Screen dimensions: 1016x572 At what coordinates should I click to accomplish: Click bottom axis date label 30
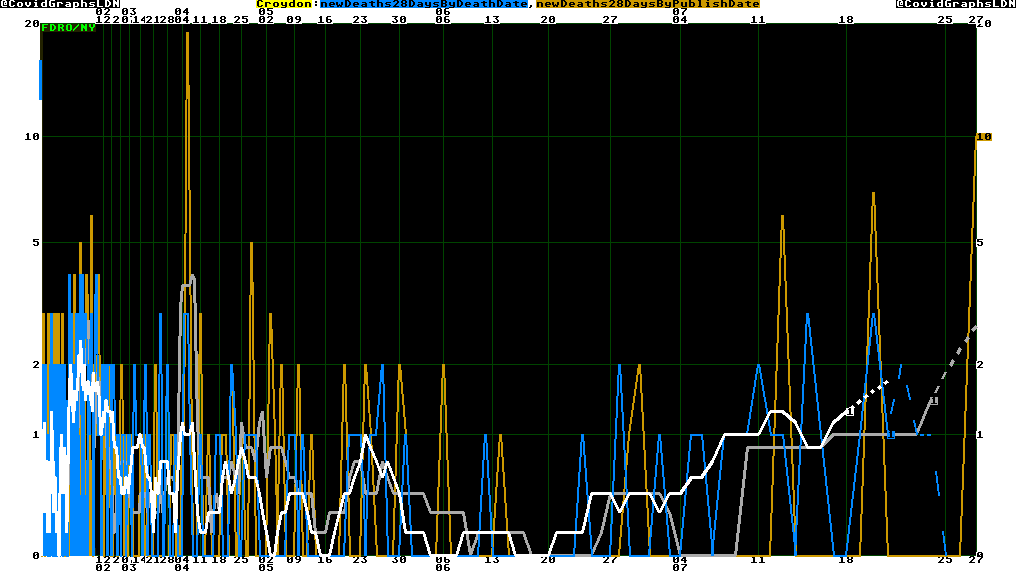tap(399, 560)
